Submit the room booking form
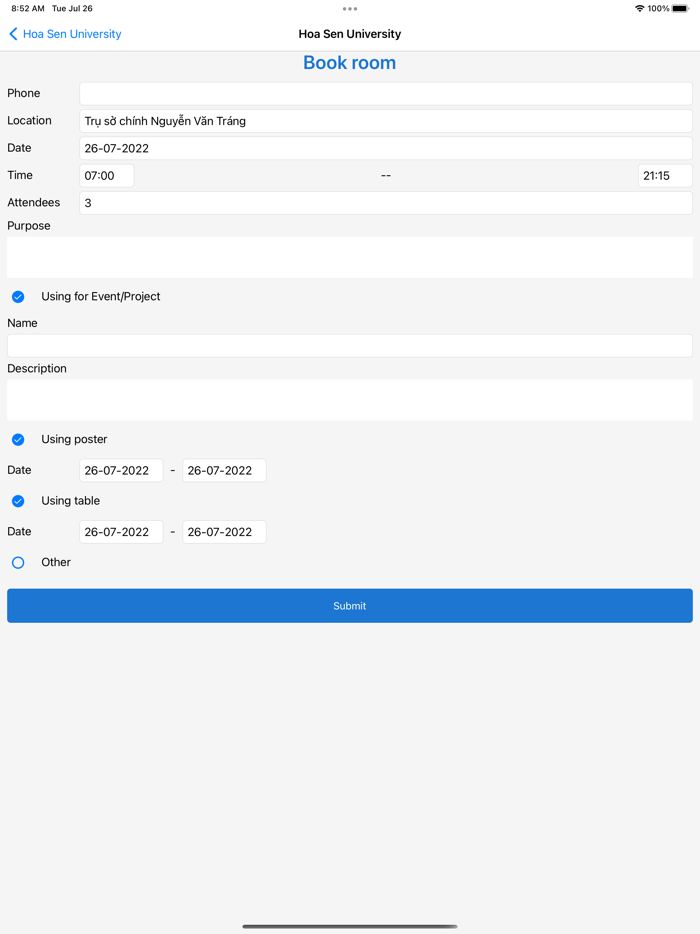Screen dimensions: 700x934 [350, 606]
